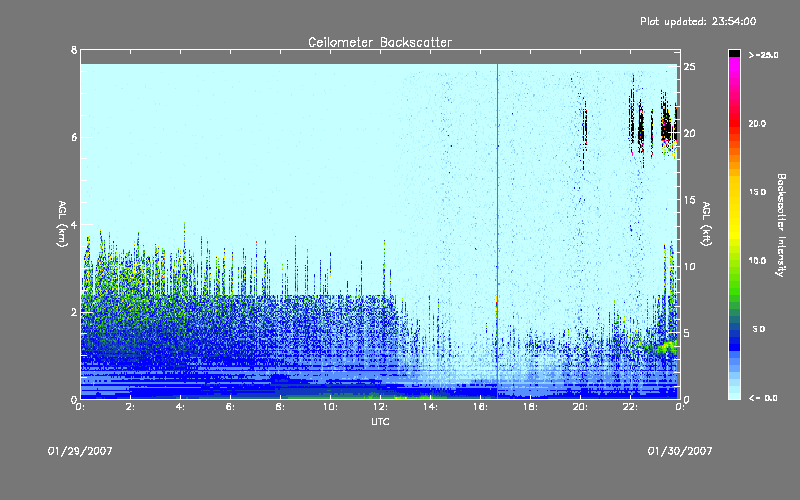Click the black top of the colorbar
Screen dimensions: 800x500
(734, 53)
